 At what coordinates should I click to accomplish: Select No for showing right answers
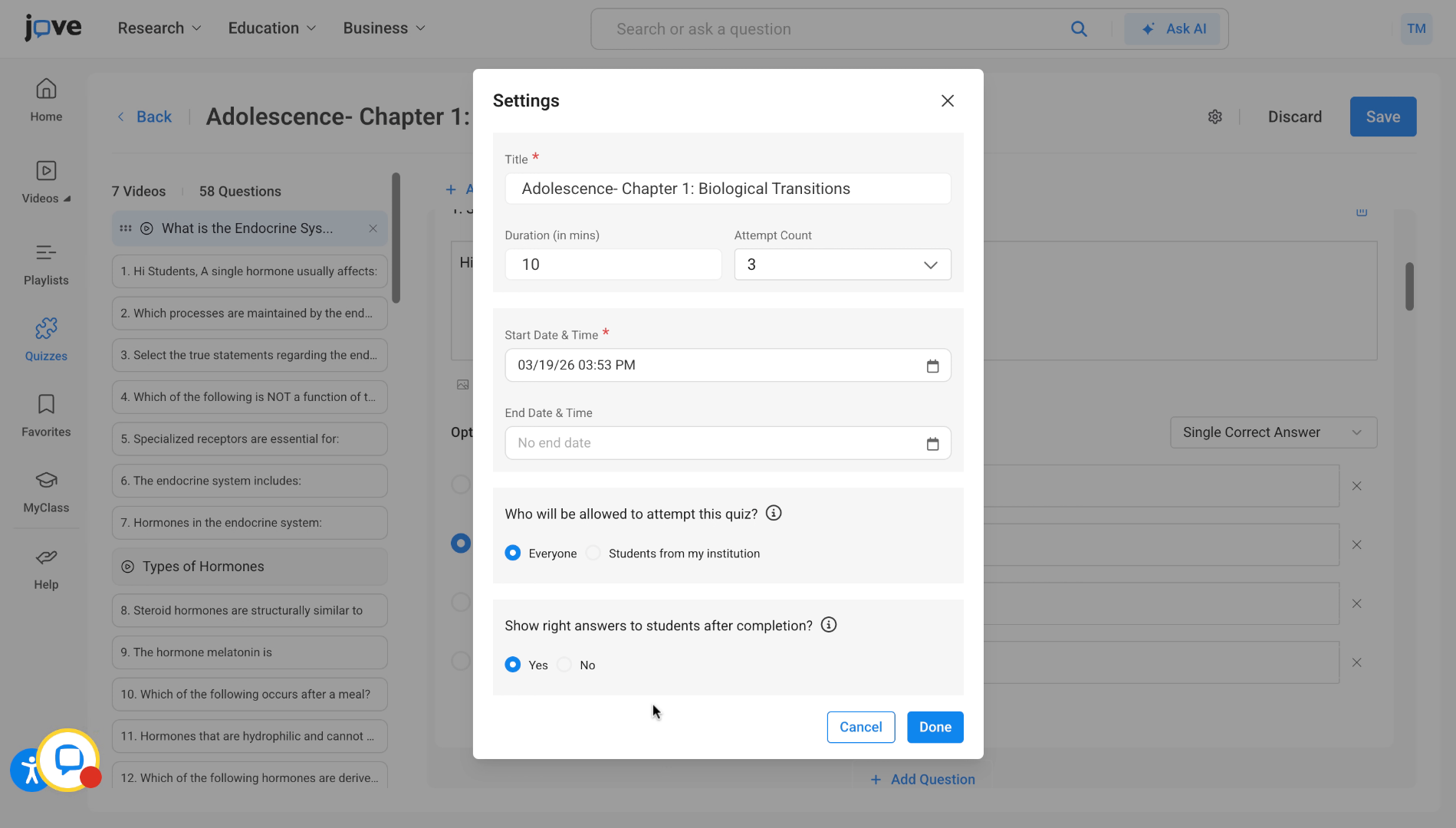tap(565, 665)
